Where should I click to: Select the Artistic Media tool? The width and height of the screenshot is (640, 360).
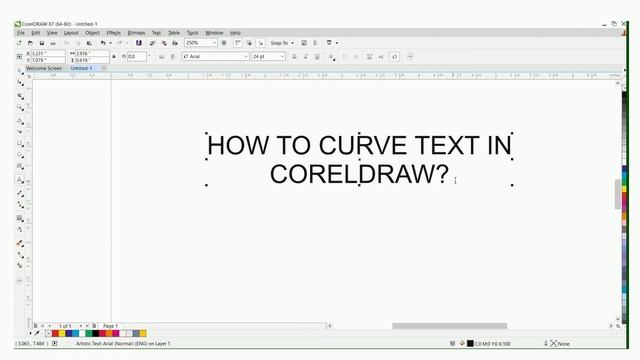pyautogui.click(x=20, y=132)
